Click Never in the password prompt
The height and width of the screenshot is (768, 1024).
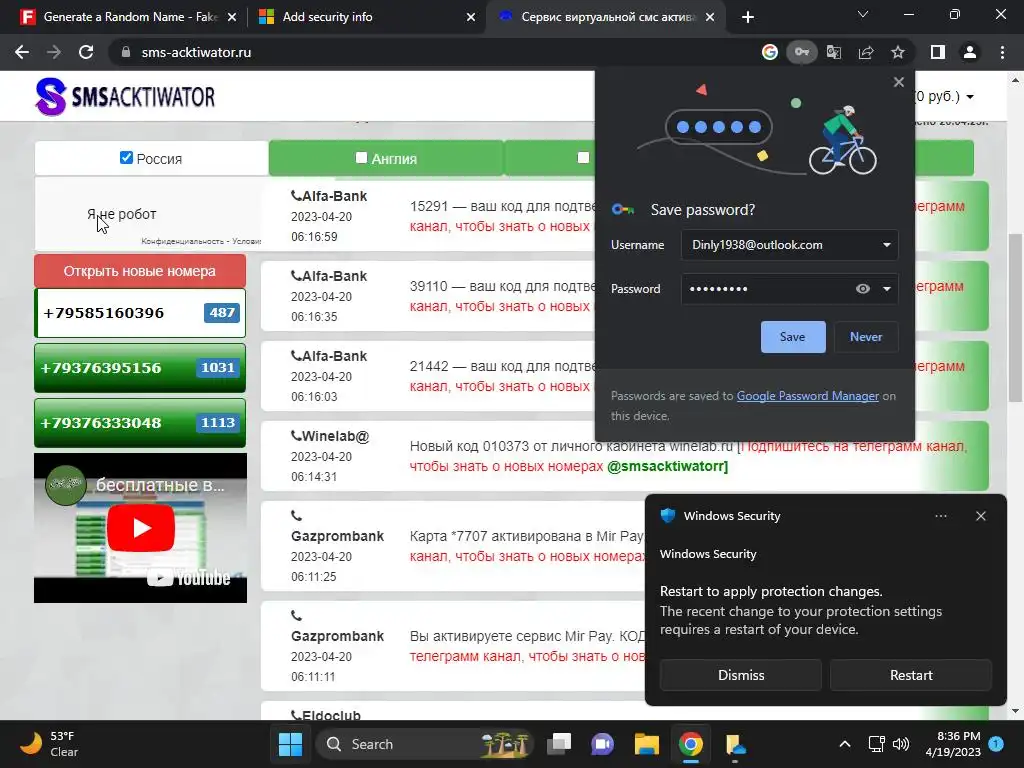[x=866, y=337]
